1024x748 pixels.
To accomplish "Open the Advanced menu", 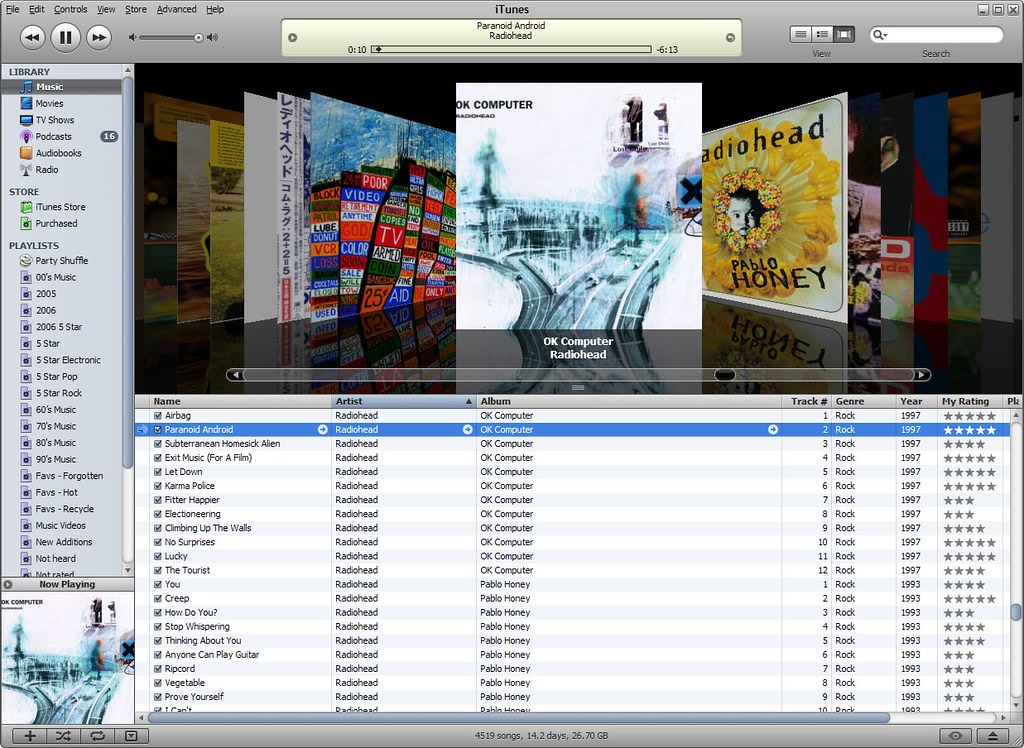I will click(176, 9).
